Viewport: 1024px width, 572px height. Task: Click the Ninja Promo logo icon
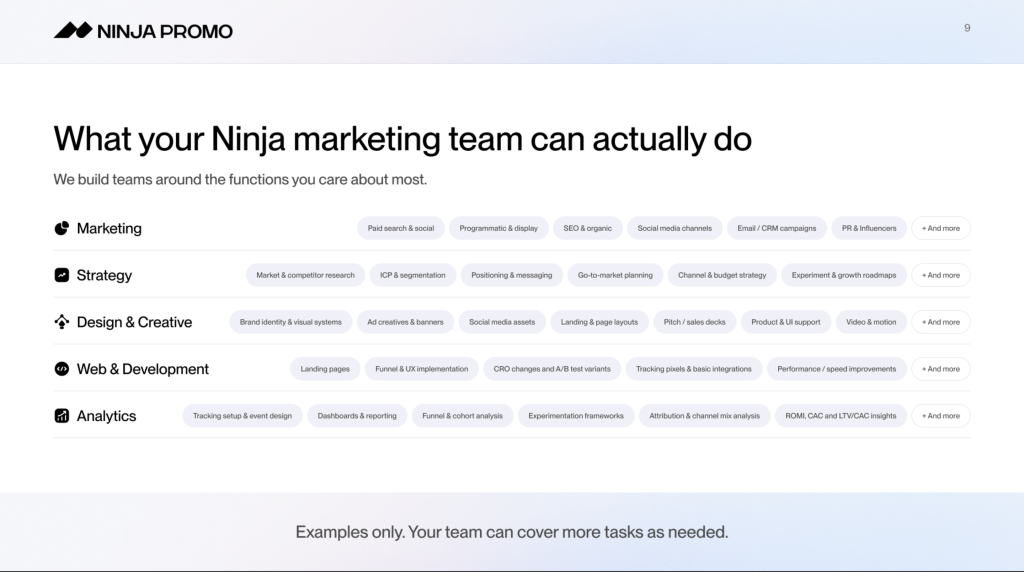click(73, 31)
